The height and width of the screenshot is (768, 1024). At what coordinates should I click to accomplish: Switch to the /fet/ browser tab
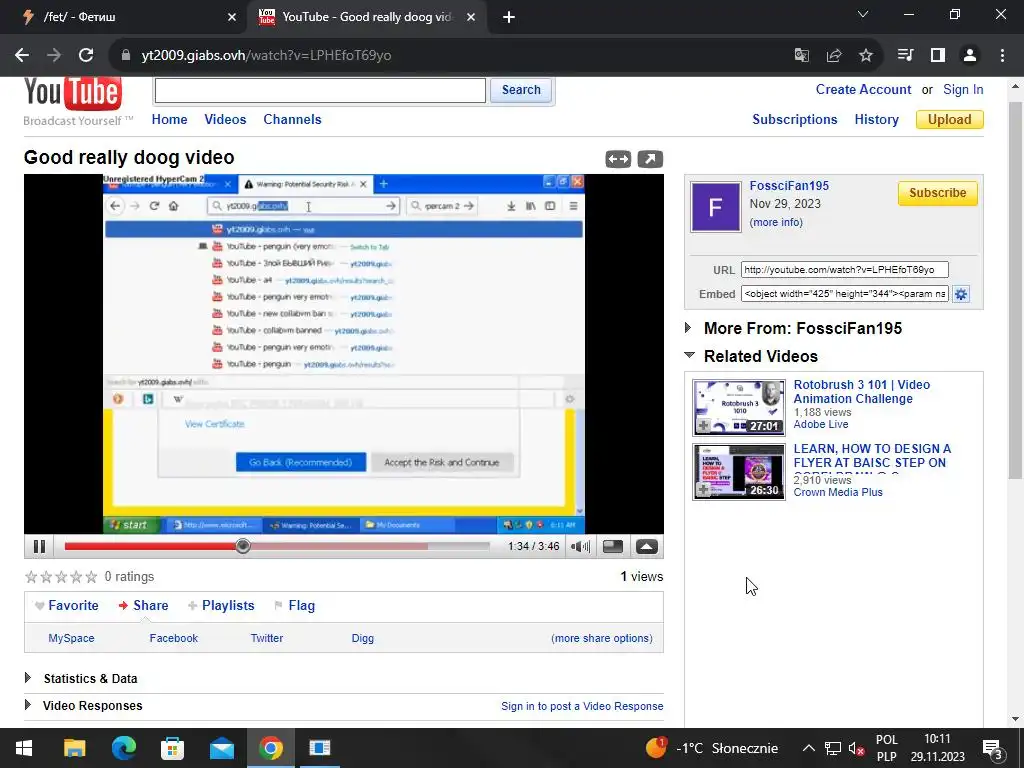[x=127, y=17]
